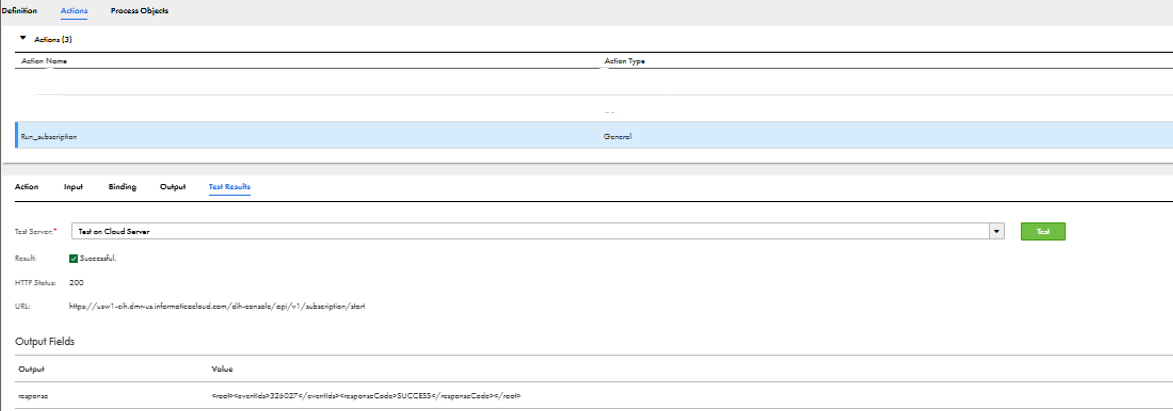Click the response XML value with SUCCESS
1173x411 pixels.
[x=367, y=395]
